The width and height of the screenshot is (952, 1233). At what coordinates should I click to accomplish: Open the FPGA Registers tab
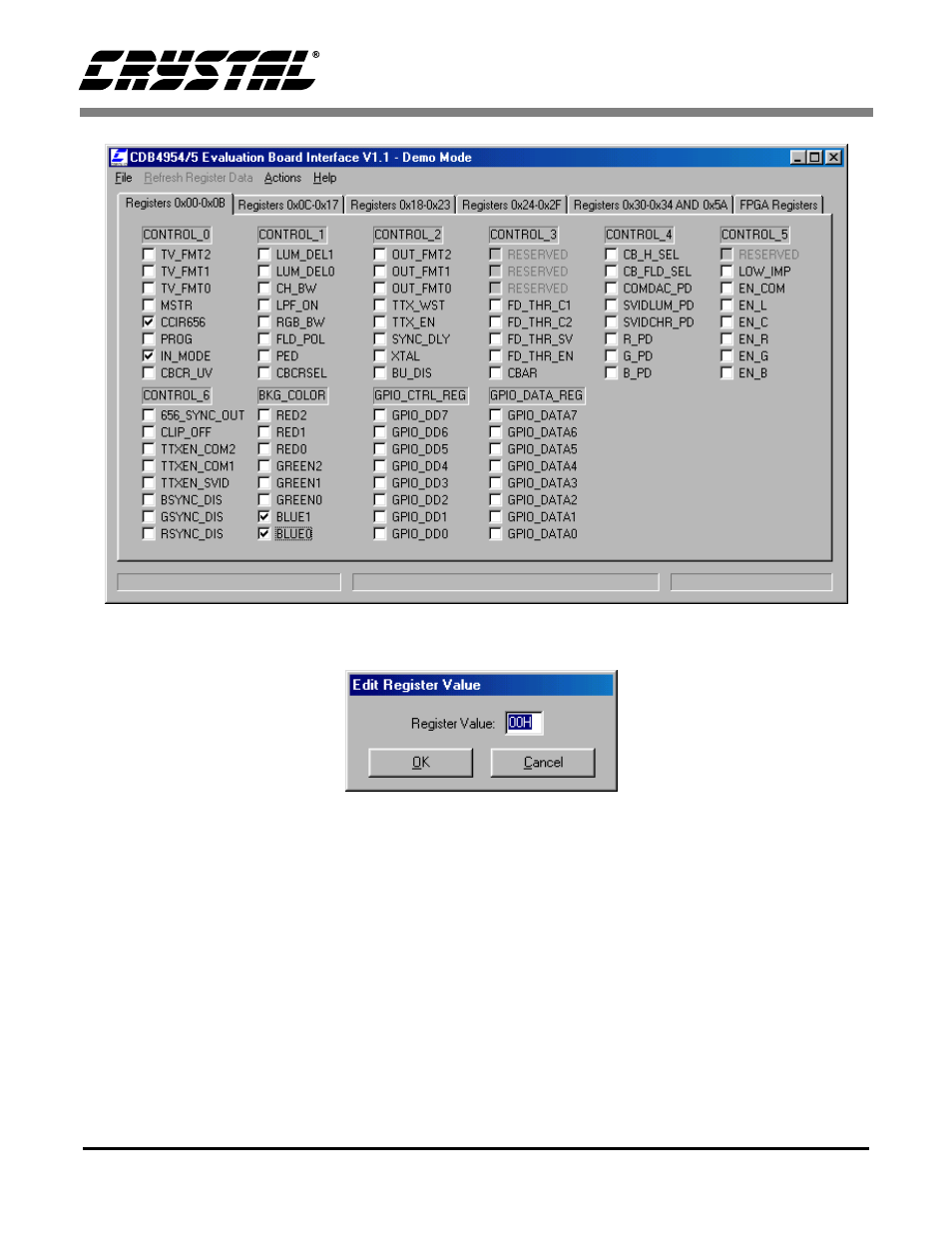[778, 205]
